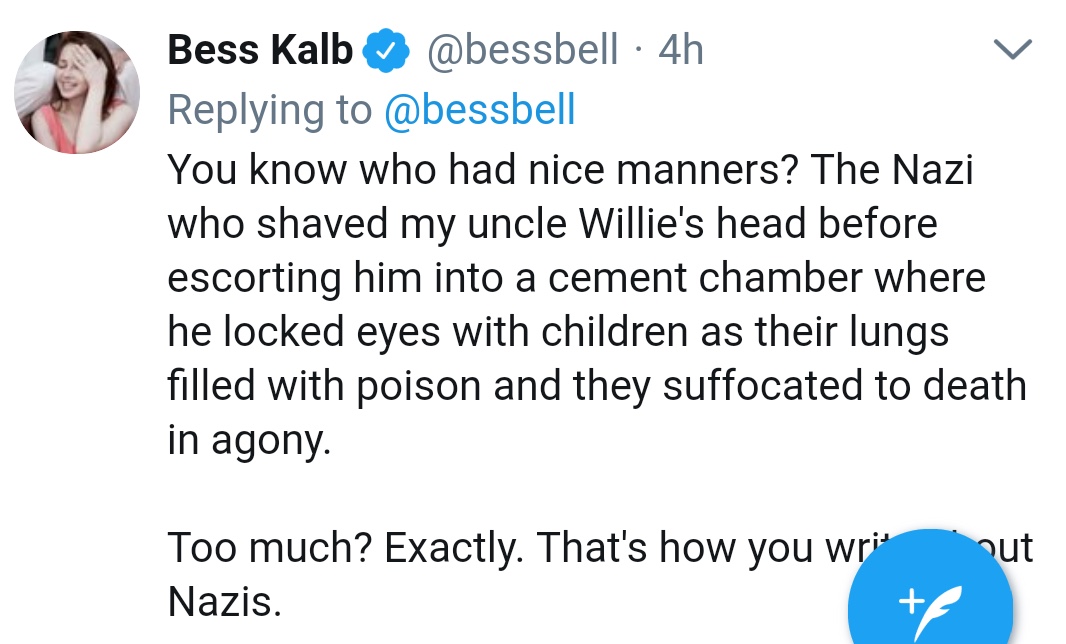Click the blue verified badge beside Bess Kalb

coord(385,50)
